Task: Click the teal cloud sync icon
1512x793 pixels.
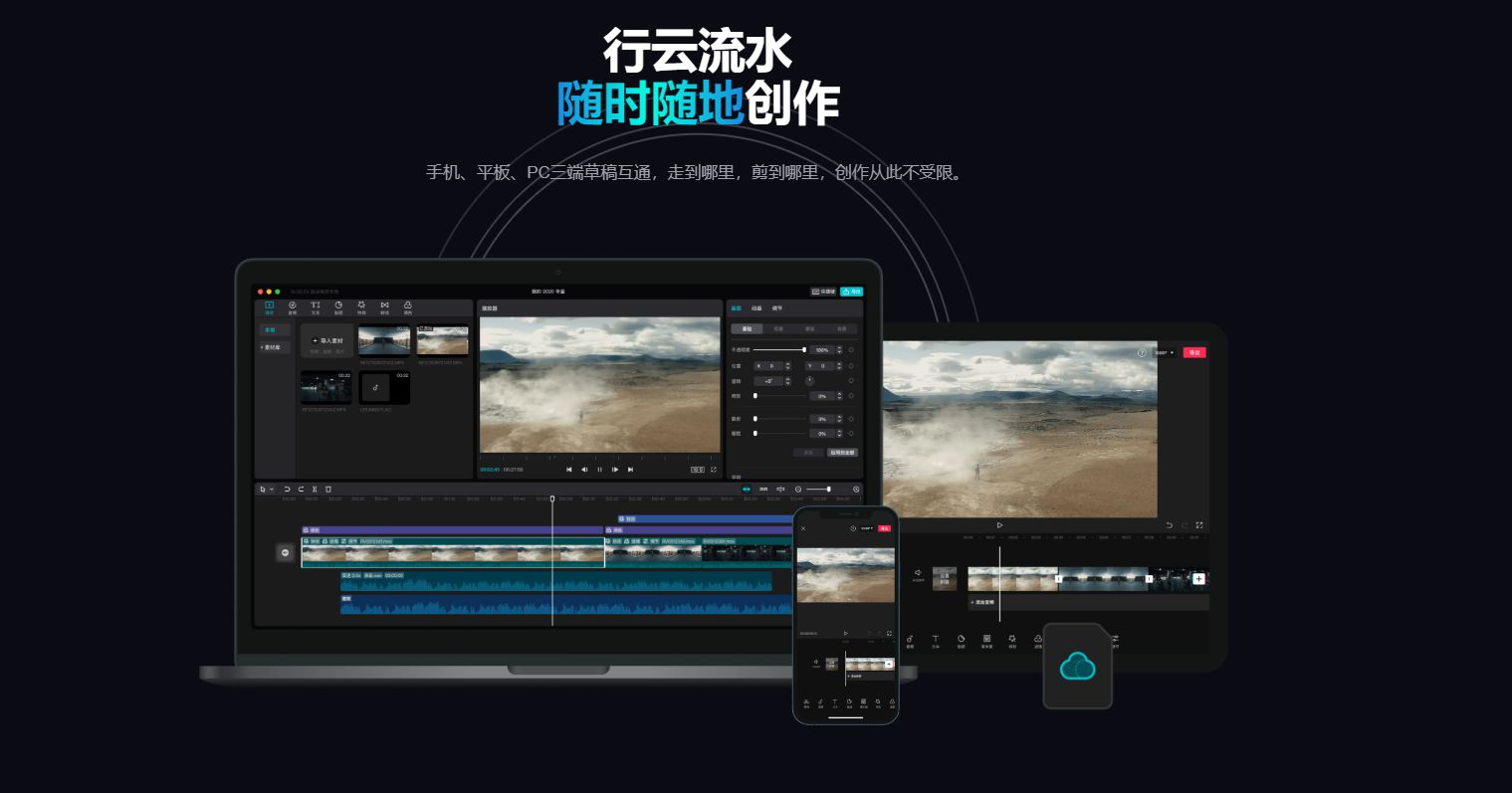Action: tap(1078, 665)
